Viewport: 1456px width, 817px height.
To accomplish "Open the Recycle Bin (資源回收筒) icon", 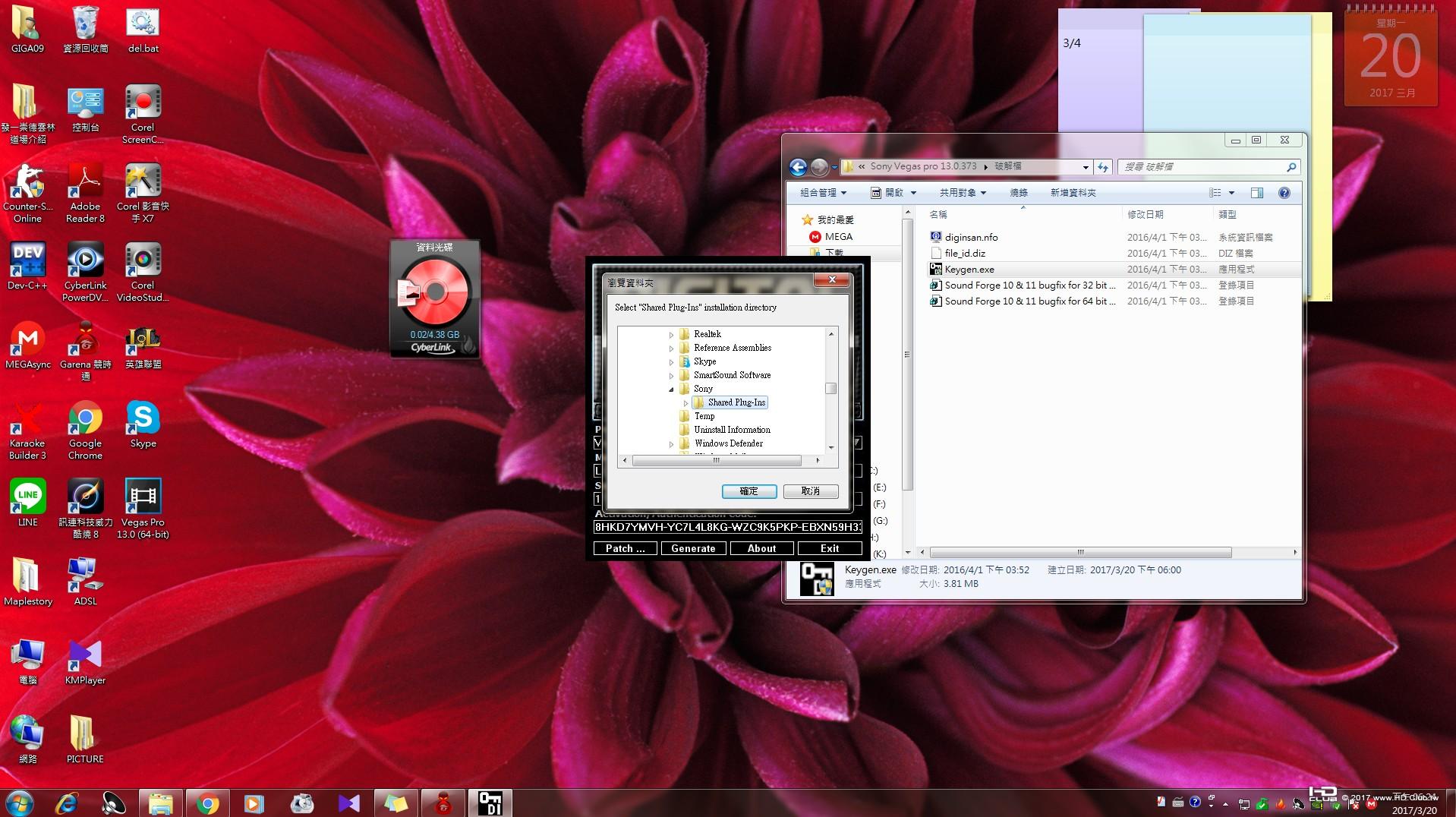I will 85,29.
